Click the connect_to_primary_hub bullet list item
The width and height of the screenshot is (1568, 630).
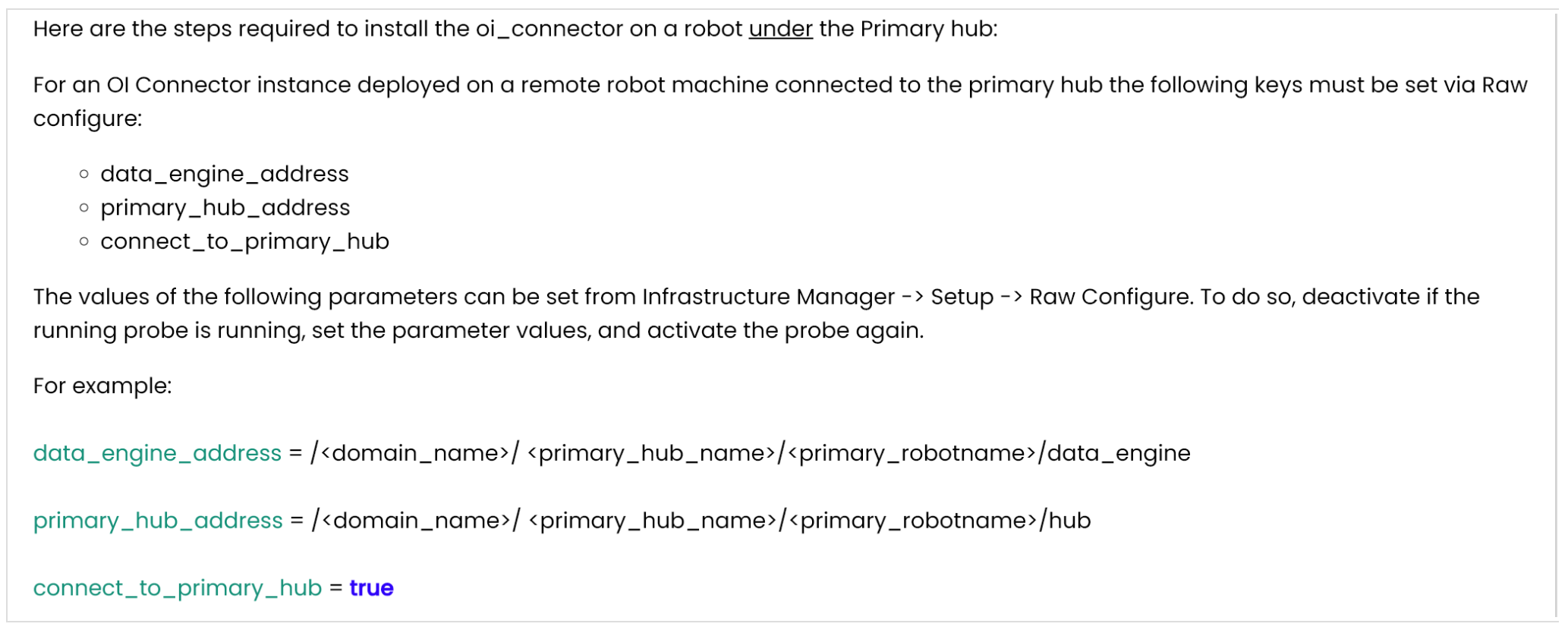[244, 241]
